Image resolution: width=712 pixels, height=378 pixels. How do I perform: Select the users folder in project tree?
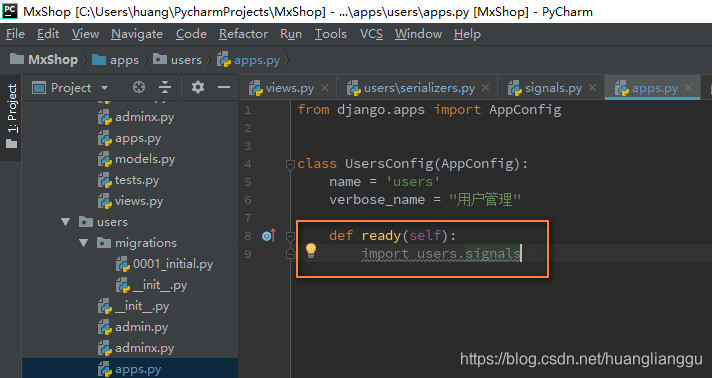[x=104, y=222]
